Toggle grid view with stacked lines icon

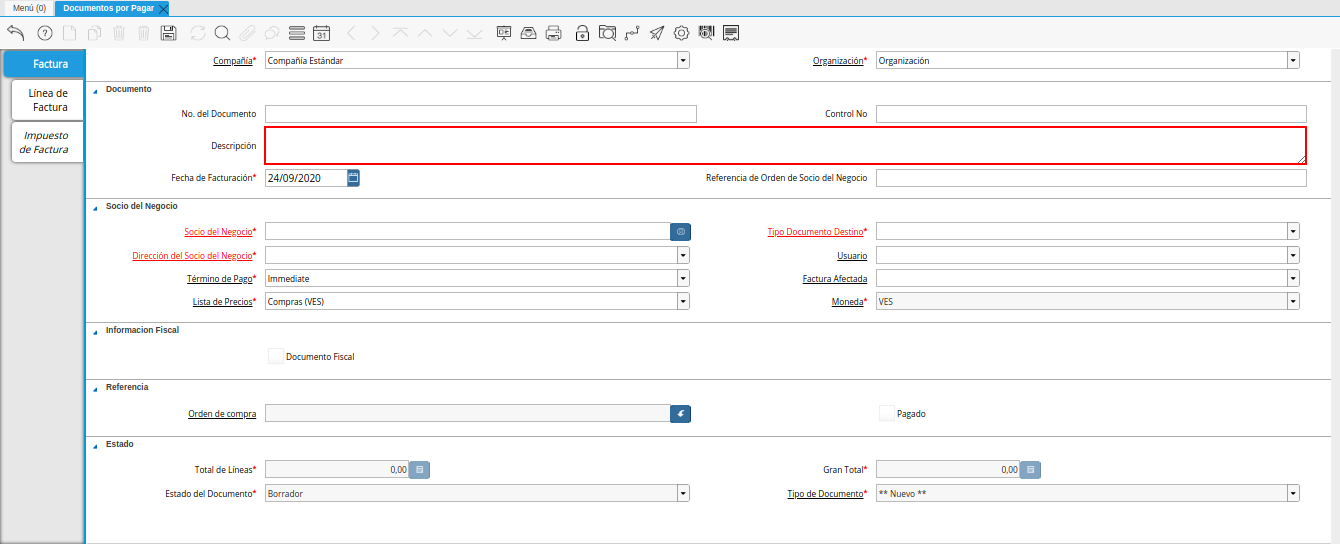pos(296,33)
